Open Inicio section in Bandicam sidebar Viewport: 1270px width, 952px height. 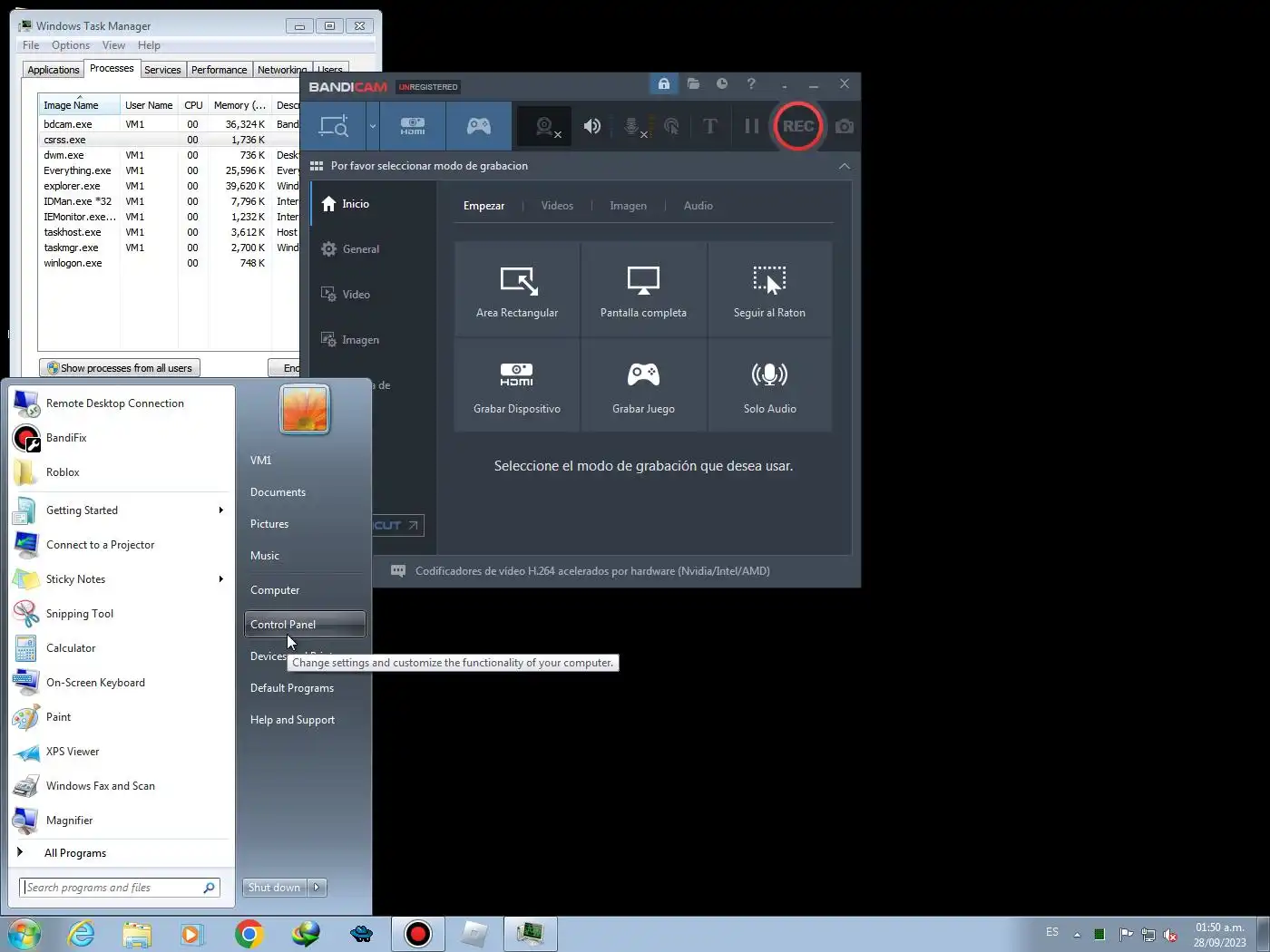(374, 204)
